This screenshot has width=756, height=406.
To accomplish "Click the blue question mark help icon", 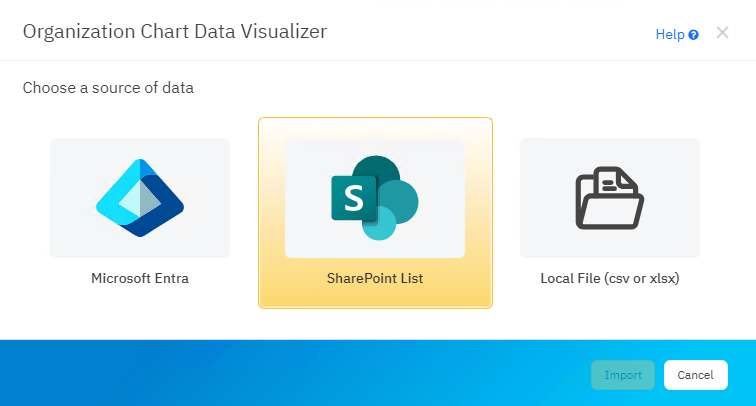I will (693, 35).
